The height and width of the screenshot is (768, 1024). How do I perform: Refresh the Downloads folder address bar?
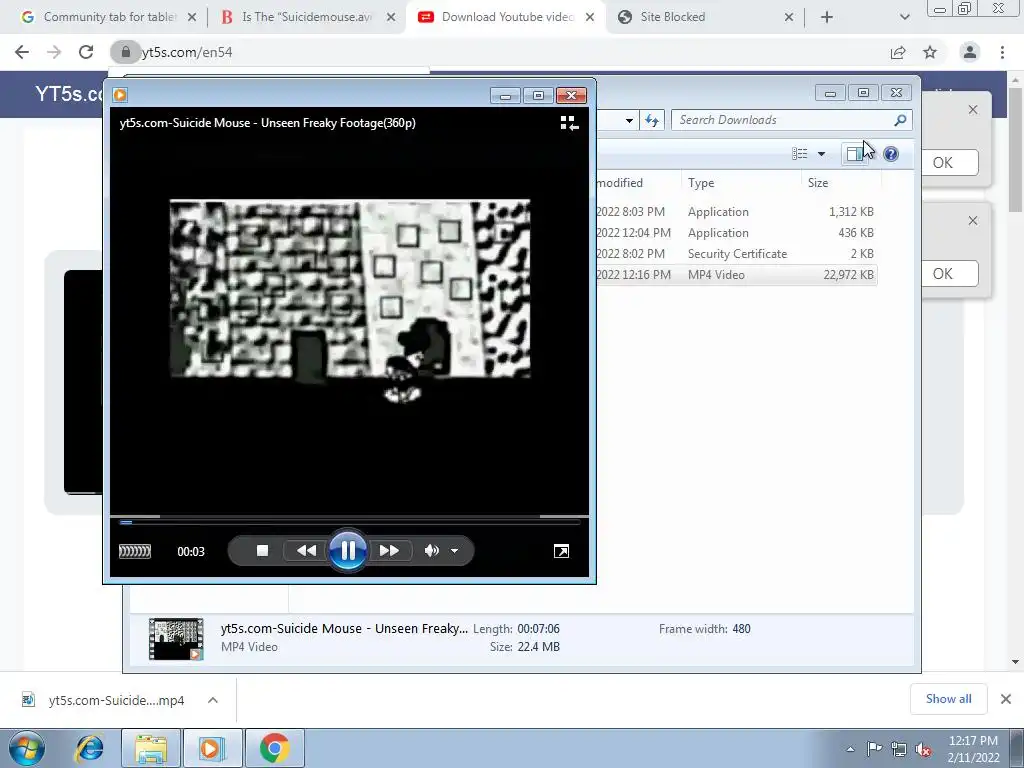651,120
